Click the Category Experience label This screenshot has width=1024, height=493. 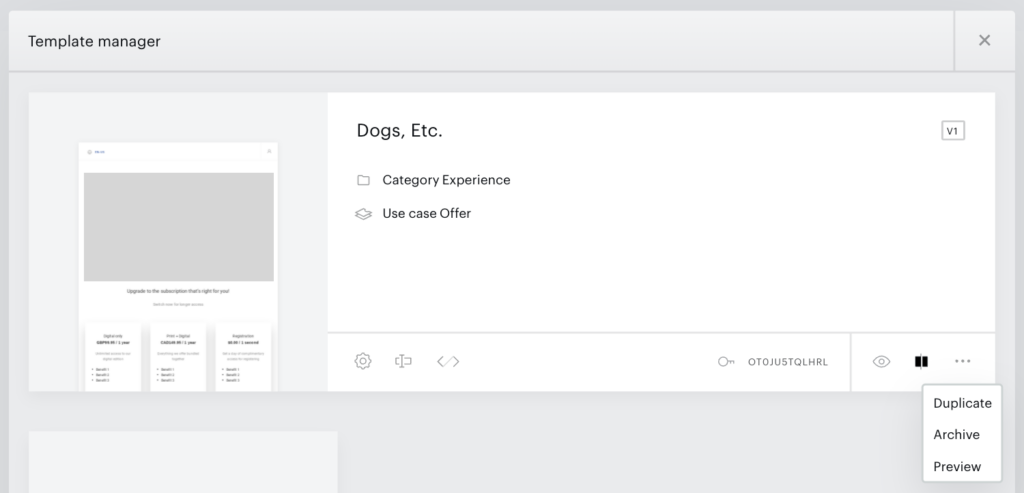pos(447,180)
